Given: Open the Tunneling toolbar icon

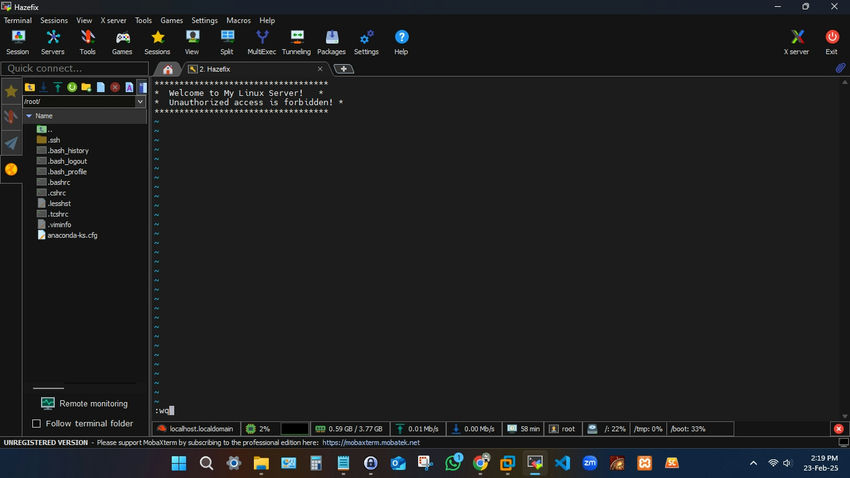Looking at the screenshot, I should point(297,42).
